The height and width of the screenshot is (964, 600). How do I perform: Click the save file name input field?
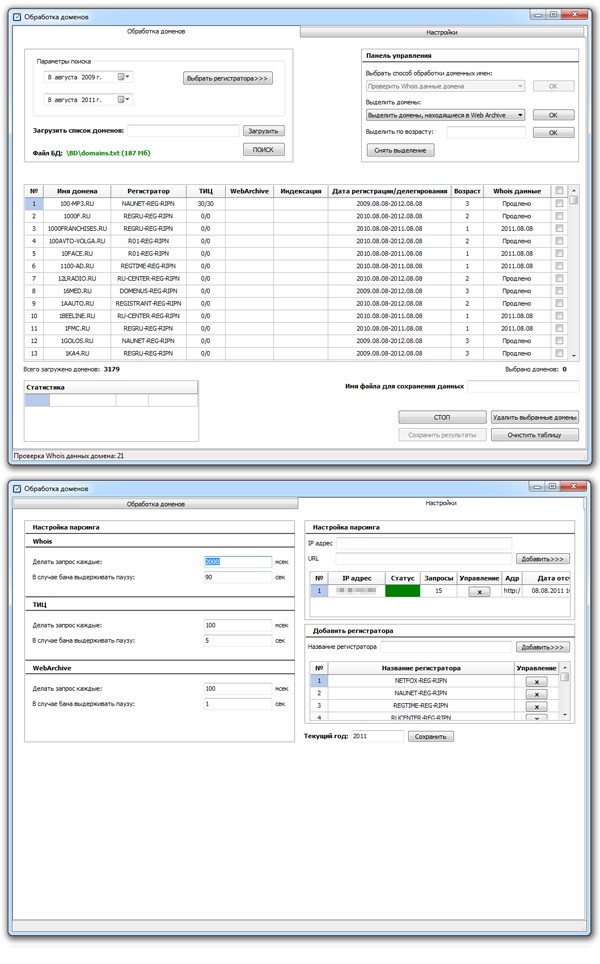(523, 386)
